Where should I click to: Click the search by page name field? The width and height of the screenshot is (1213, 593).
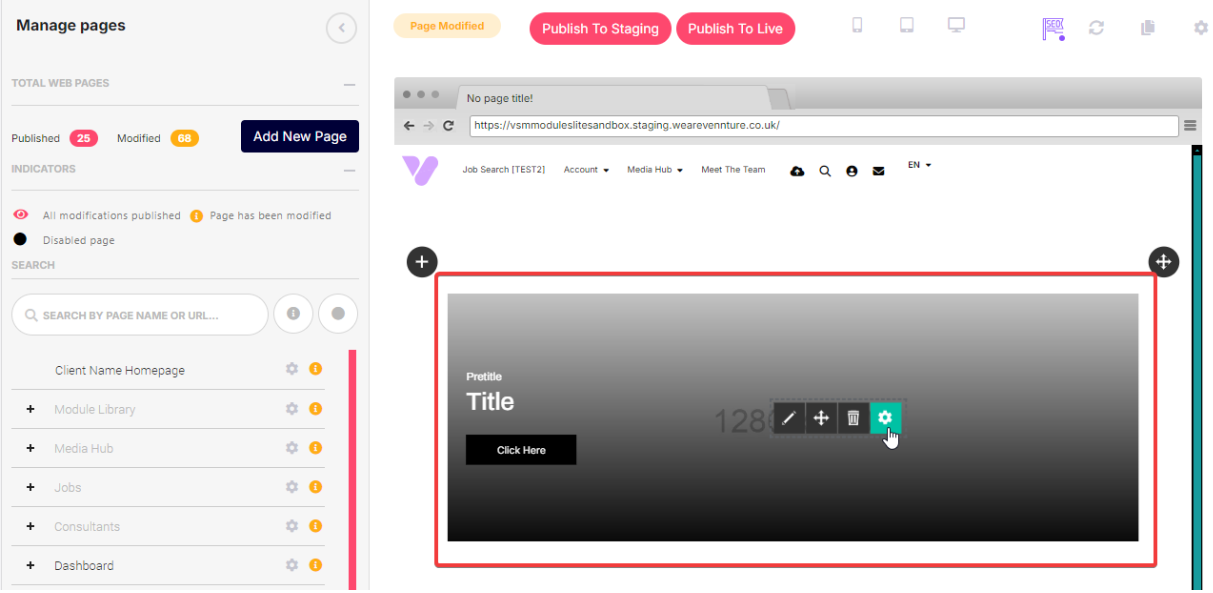pos(140,314)
